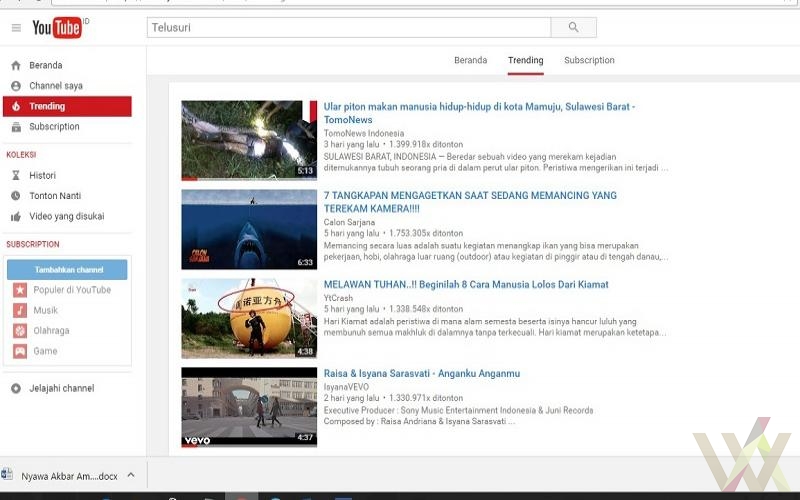Viewport: 800px width, 500px height.
Task: Open the Olahraga channel link
Action: click(x=51, y=331)
